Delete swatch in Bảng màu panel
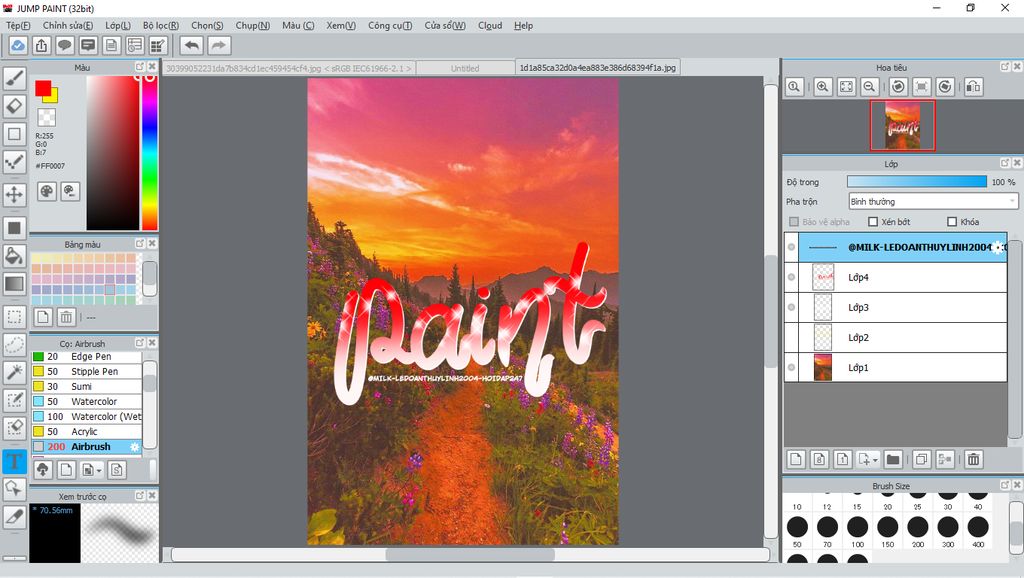Screen dimensions: 1024x578 [66, 317]
